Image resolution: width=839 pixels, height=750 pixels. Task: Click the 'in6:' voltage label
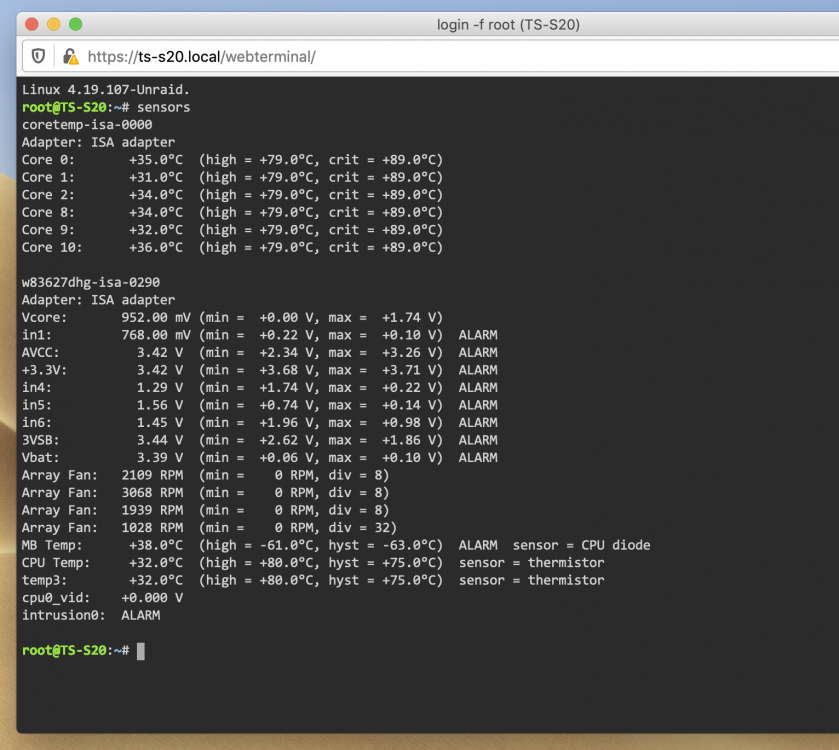(x=37, y=423)
